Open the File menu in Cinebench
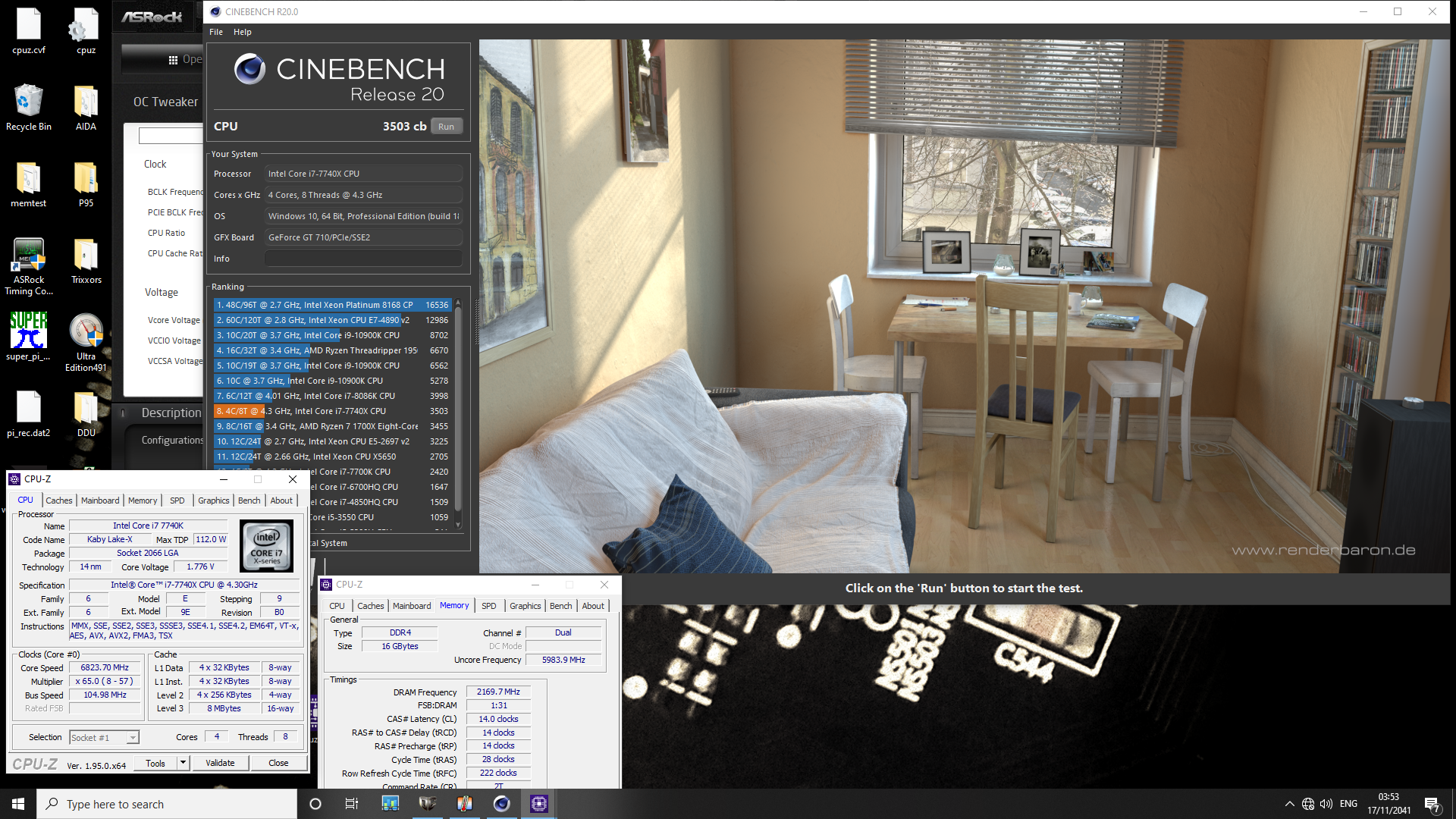This screenshot has width=1456, height=819. [x=216, y=32]
